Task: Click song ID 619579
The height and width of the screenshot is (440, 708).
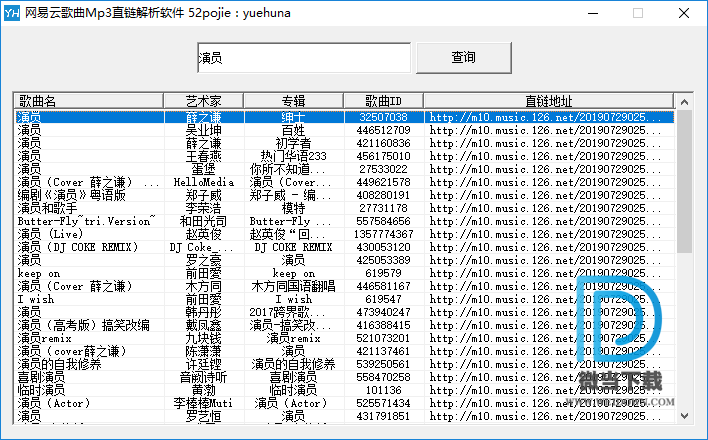Action: click(x=383, y=273)
